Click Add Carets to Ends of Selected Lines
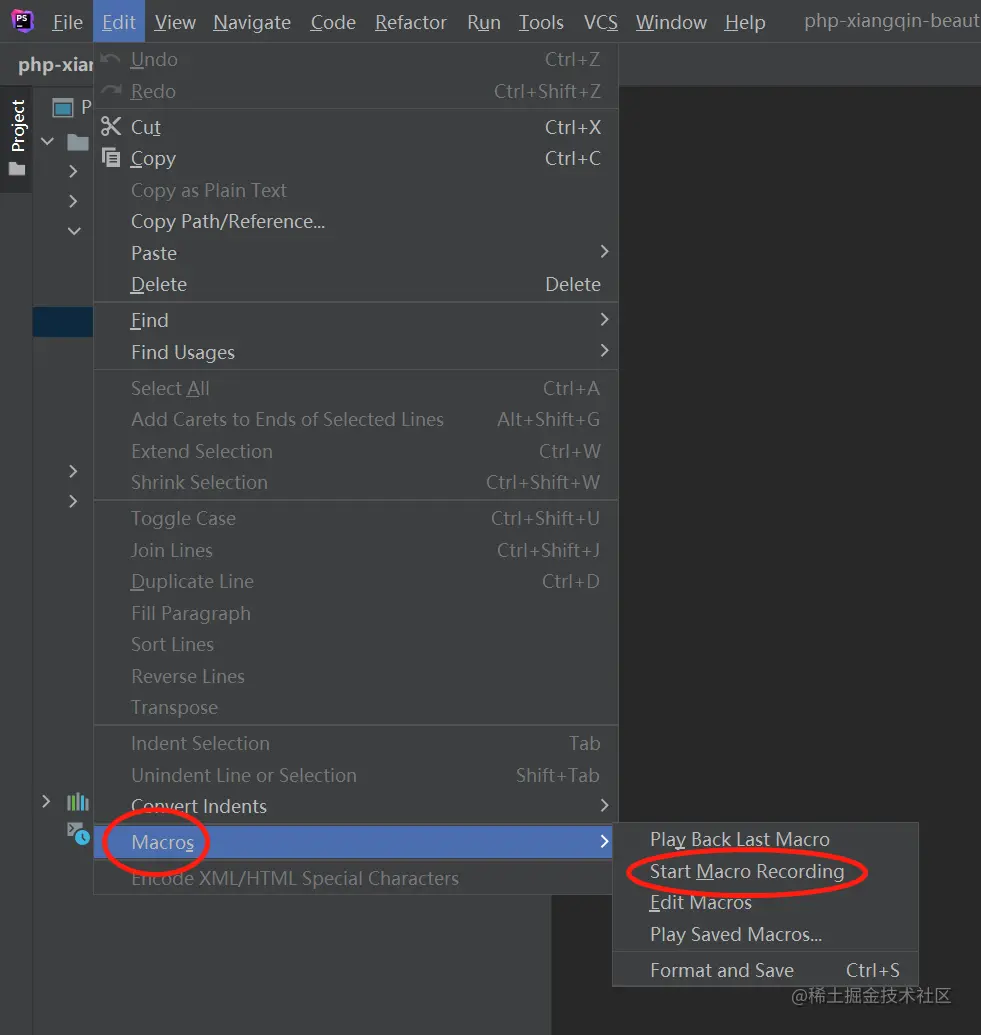 pyautogui.click(x=356, y=419)
